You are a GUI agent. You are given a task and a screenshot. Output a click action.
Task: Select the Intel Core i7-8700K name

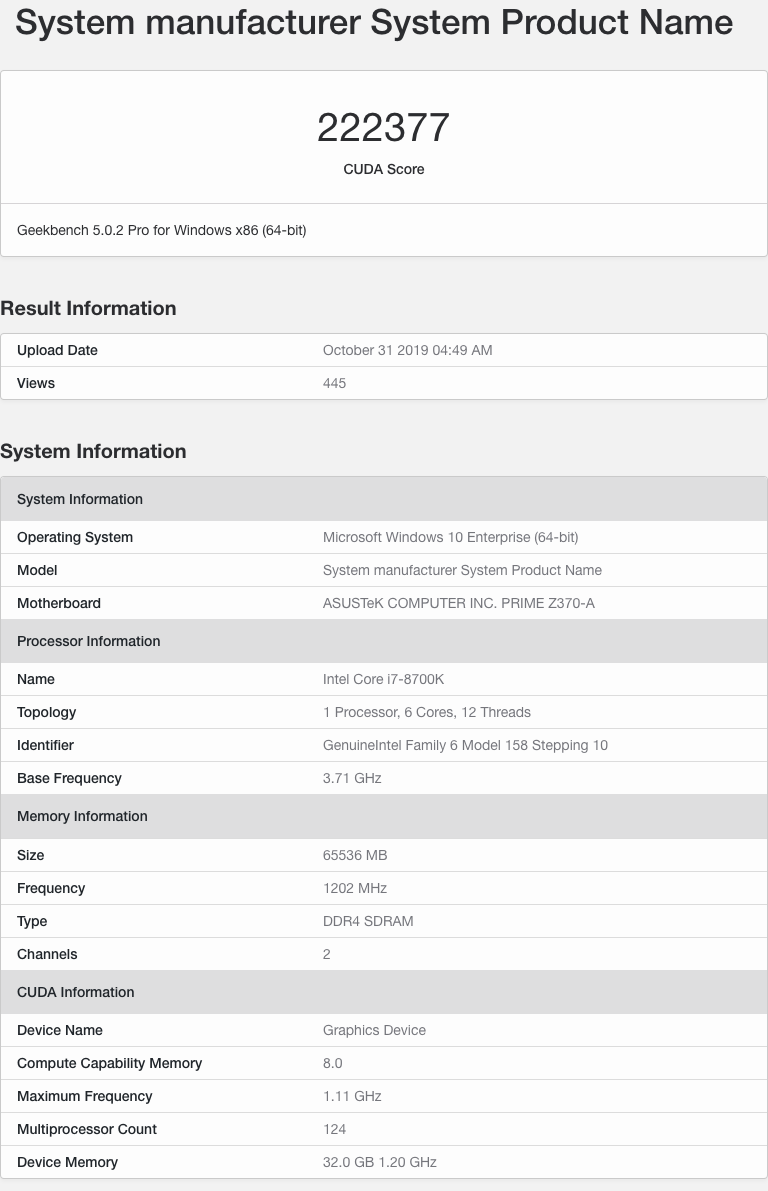[x=384, y=679]
